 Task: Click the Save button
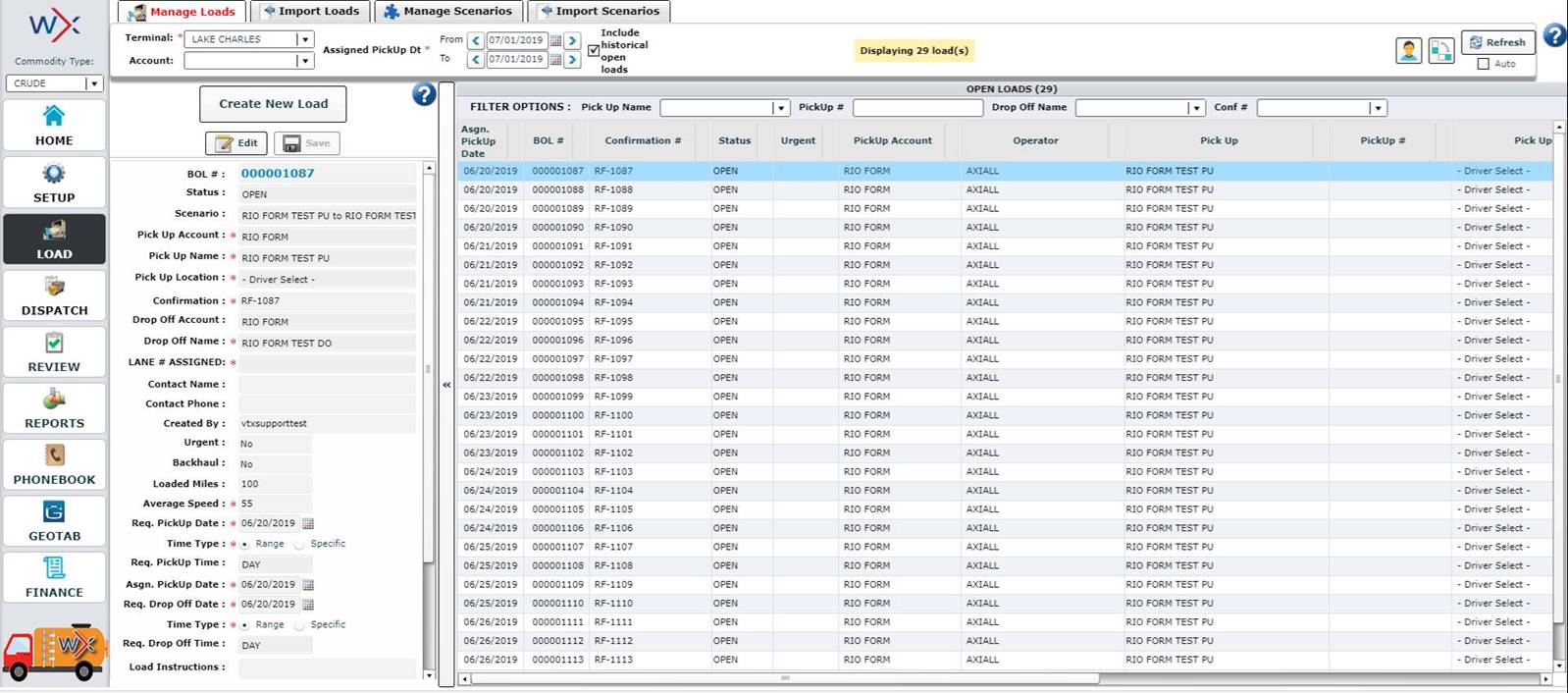(x=307, y=143)
